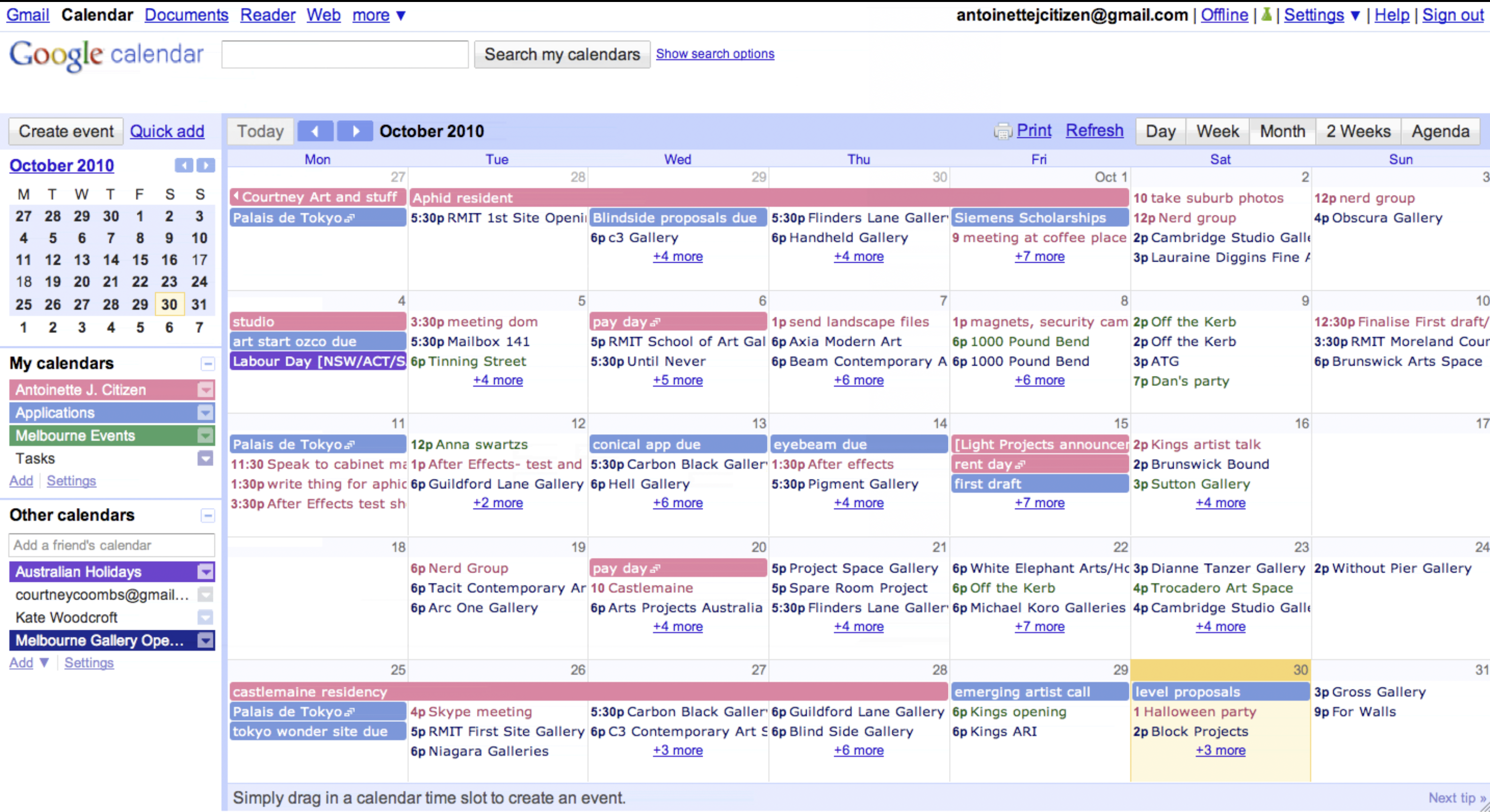Collapse the Other calendars section

pos(207,515)
